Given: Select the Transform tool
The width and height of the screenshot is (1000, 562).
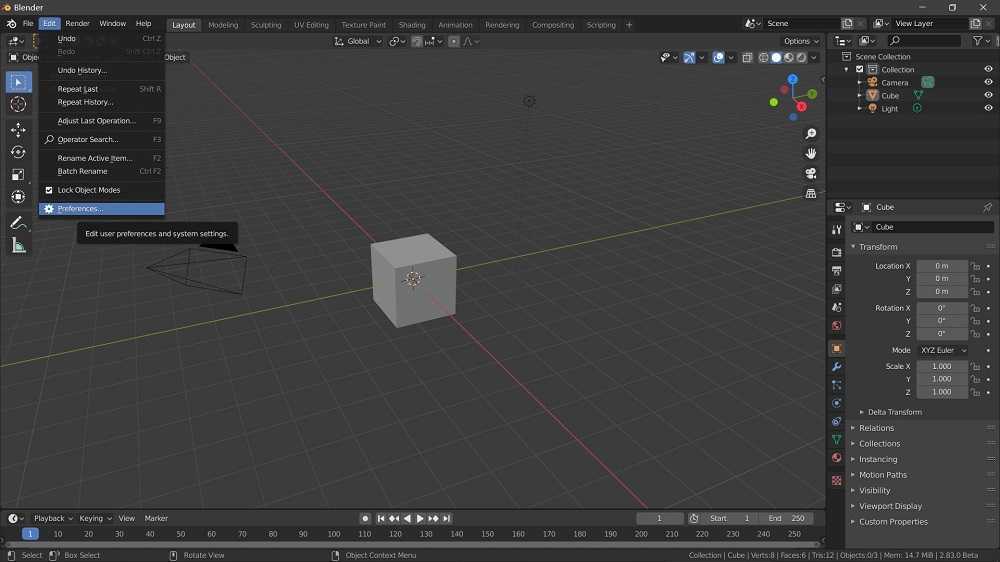Looking at the screenshot, I should pyautogui.click(x=18, y=196).
